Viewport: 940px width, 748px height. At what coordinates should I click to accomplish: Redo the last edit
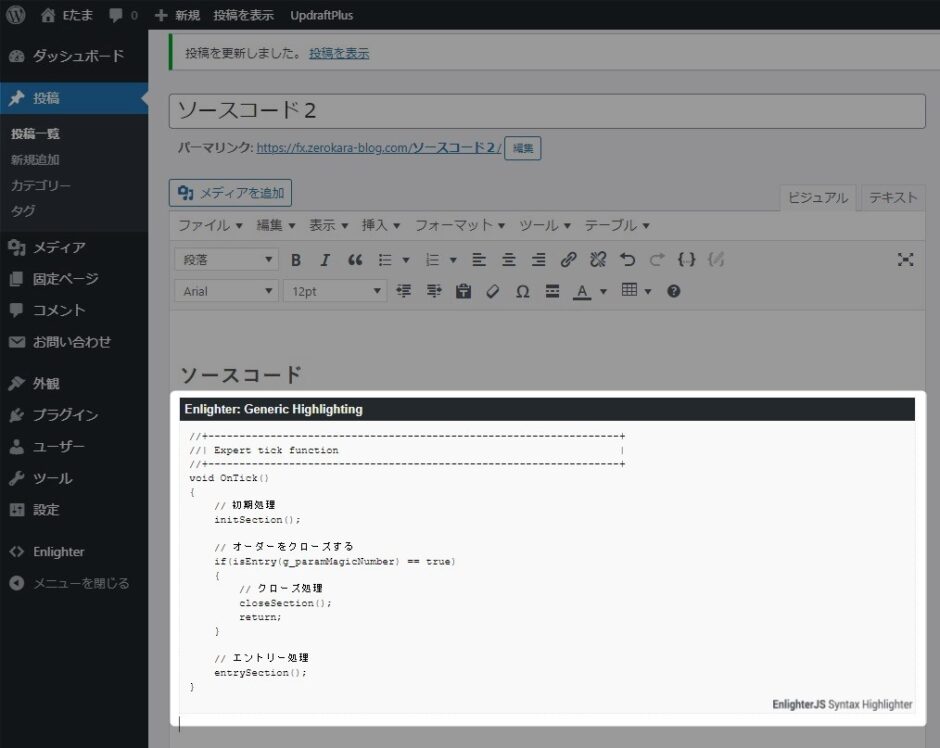[x=657, y=260]
